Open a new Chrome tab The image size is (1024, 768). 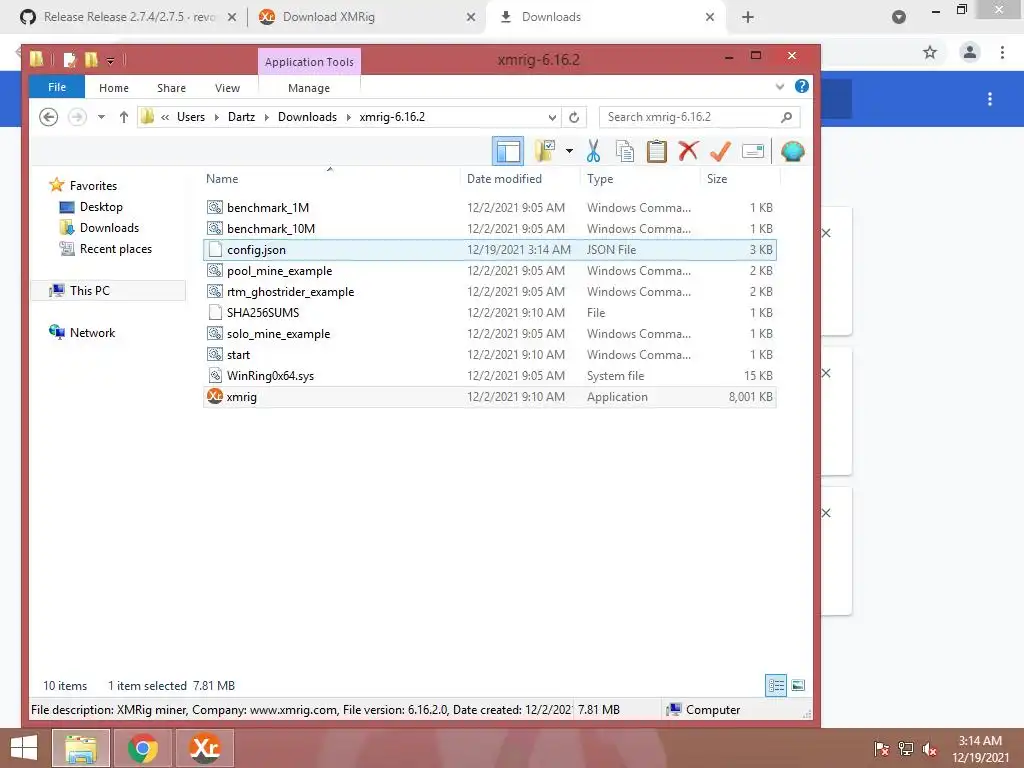[x=748, y=17]
